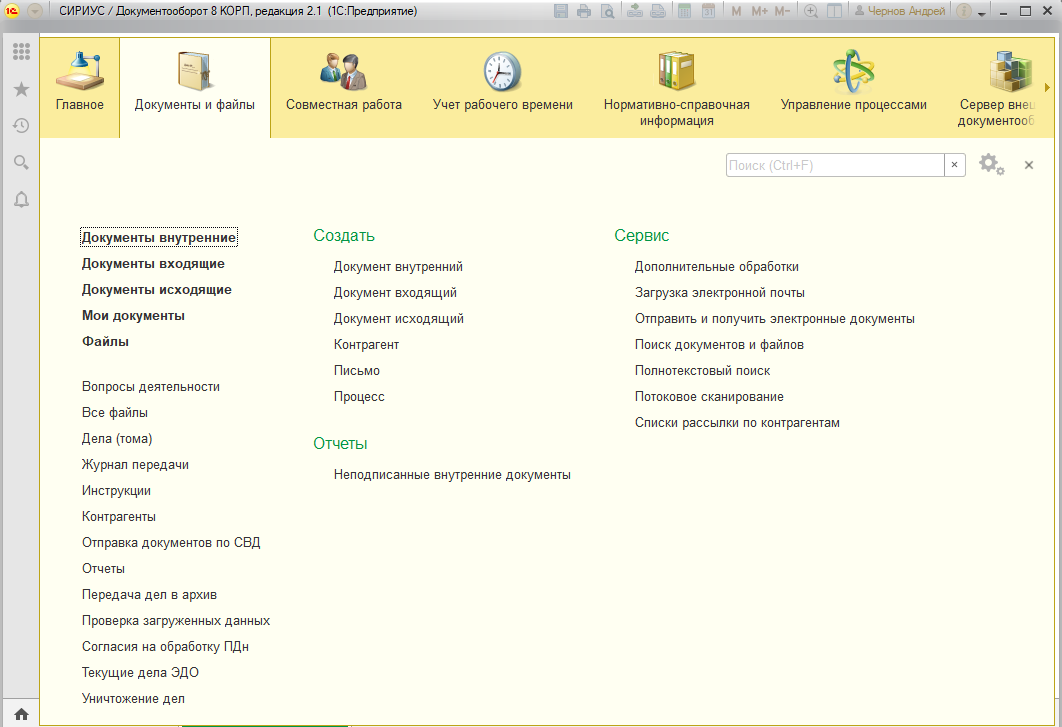Open the sections menu grid icon
The height and width of the screenshot is (727, 1062).
pyautogui.click(x=21, y=52)
